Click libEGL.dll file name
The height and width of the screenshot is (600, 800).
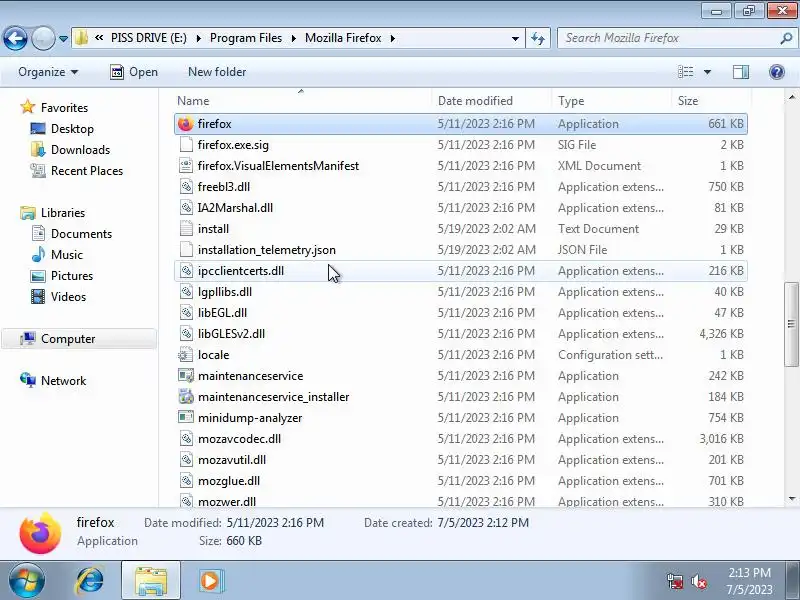click(222, 313)
